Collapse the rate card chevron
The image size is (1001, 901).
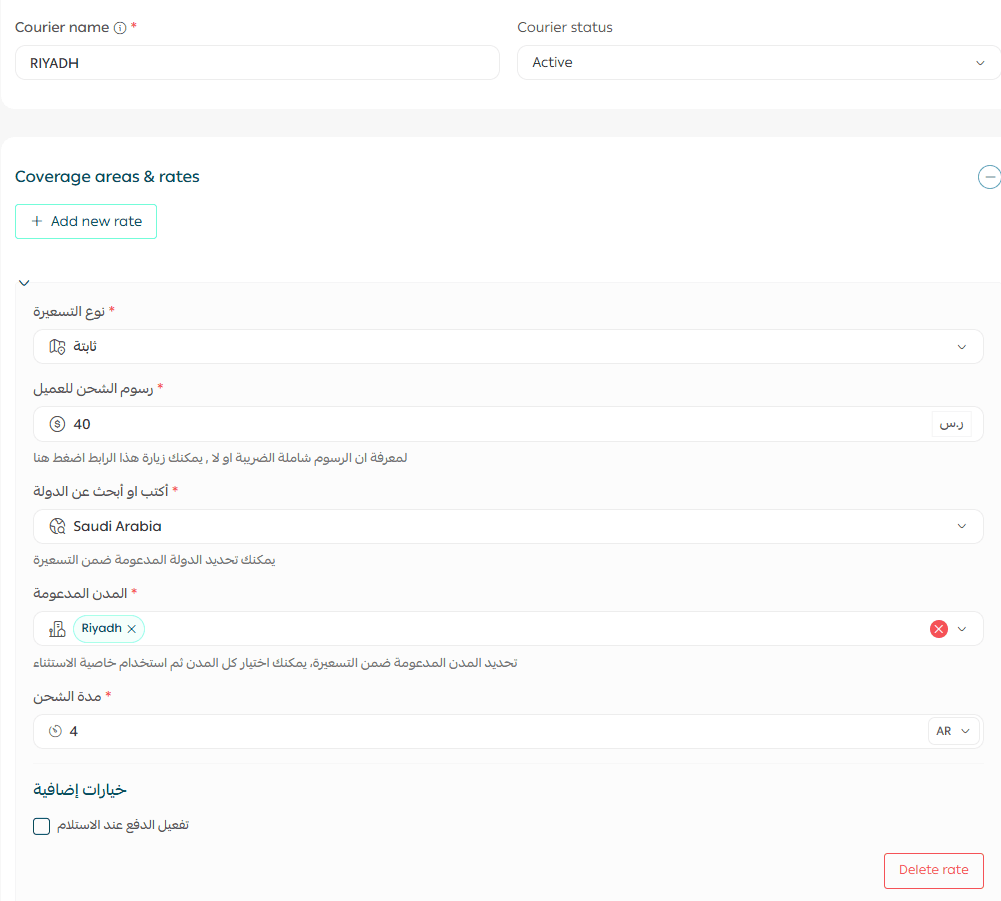pyautogui.click(x=24, y=283)
